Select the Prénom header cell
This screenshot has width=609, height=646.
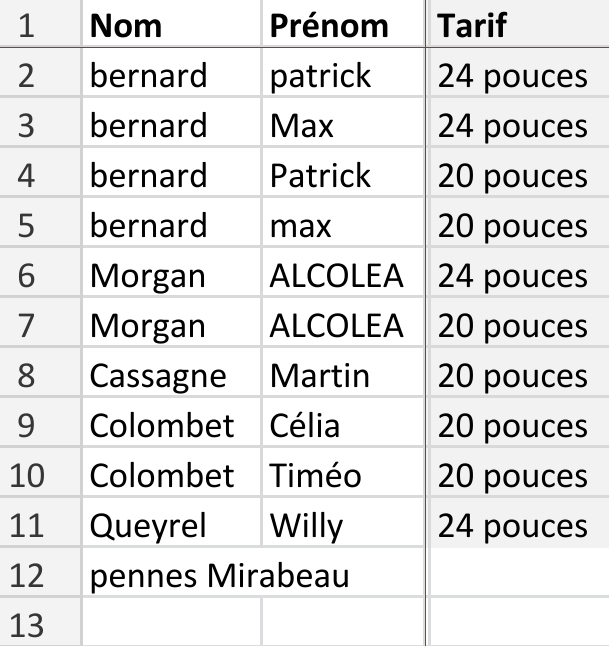pyautogui.click(x=343, y=26)
